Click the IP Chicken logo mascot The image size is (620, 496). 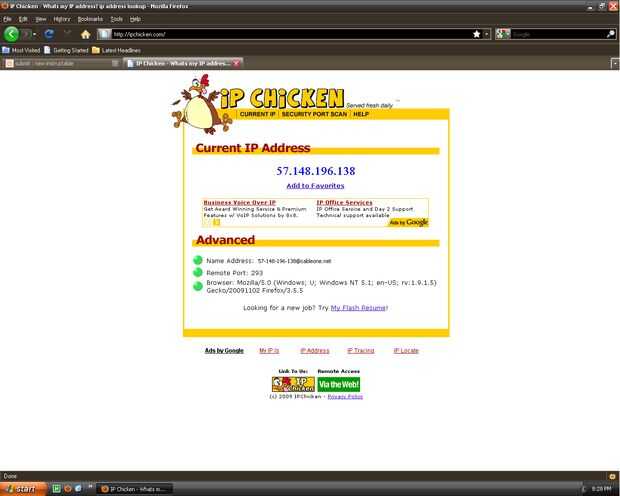click(x=200, y=105)
